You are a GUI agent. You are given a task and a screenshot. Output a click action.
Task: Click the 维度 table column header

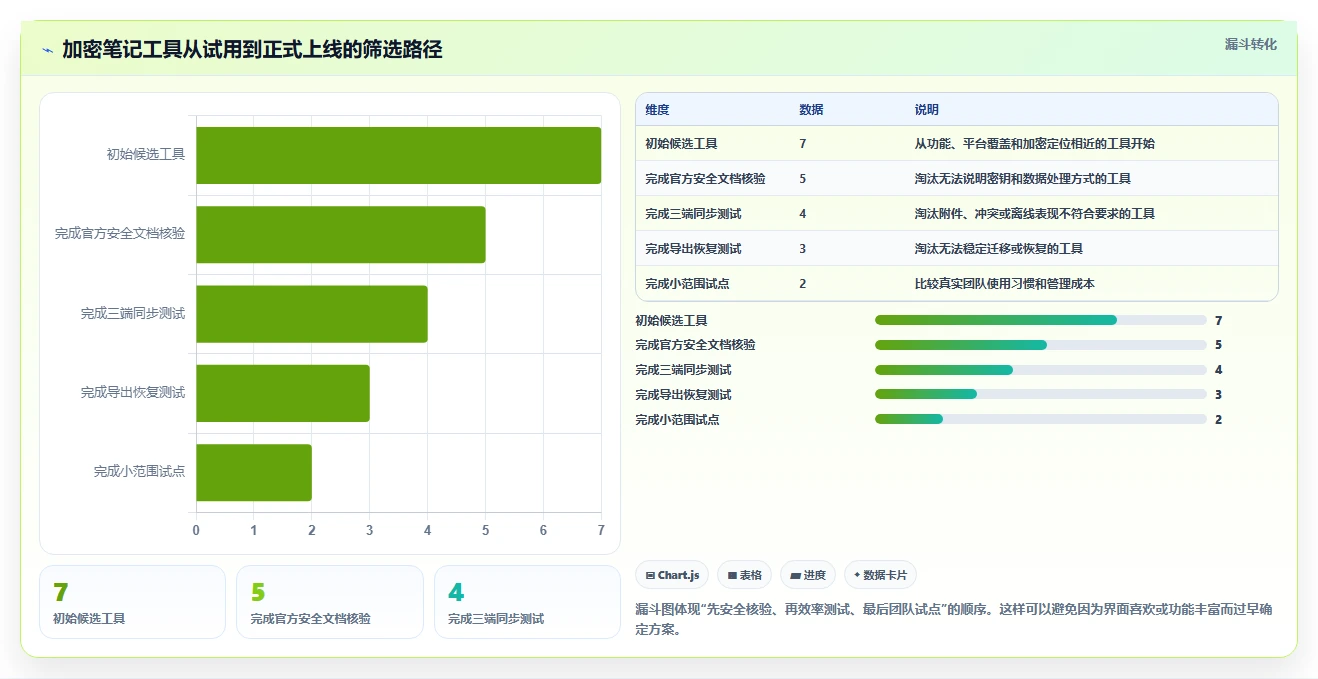click(x=658, y=110)
